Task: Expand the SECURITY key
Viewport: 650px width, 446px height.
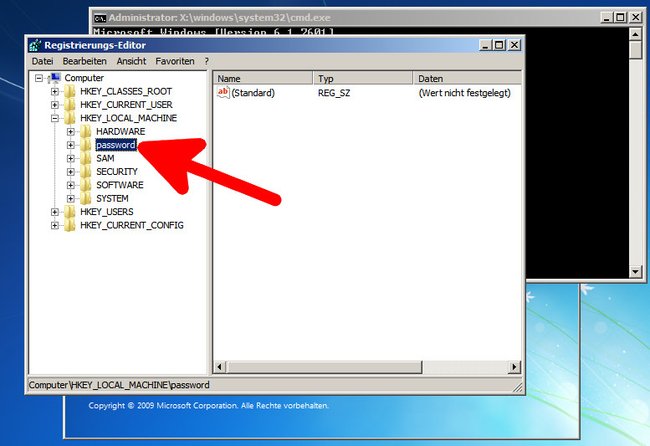Action: point(70,172)
